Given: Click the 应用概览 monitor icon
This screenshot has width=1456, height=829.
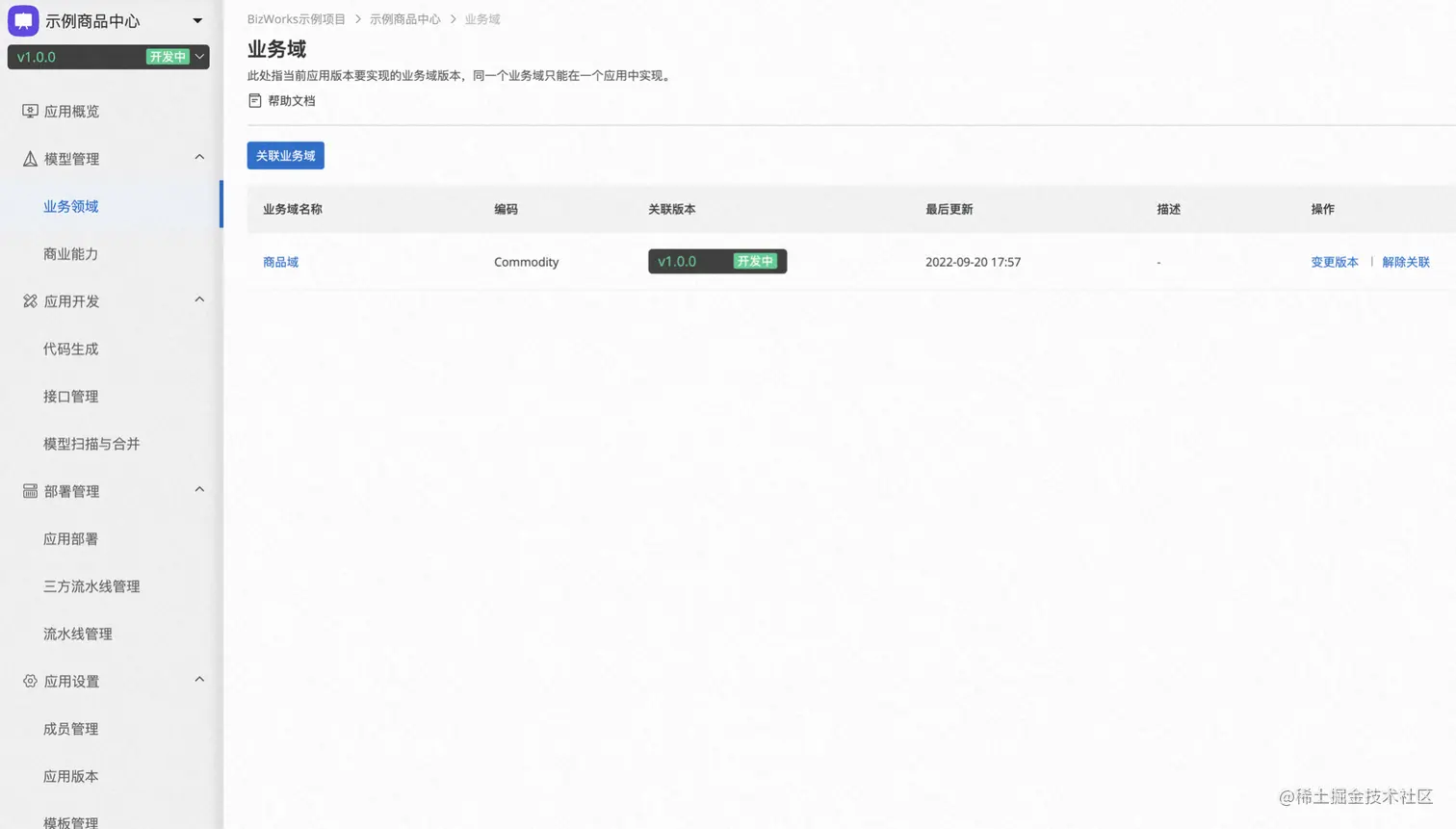Looking at the screenshot, I should [30, 112].
